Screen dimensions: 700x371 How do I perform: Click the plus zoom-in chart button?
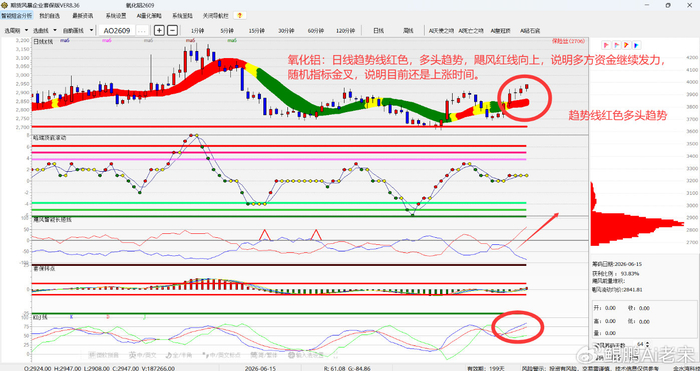159,30
